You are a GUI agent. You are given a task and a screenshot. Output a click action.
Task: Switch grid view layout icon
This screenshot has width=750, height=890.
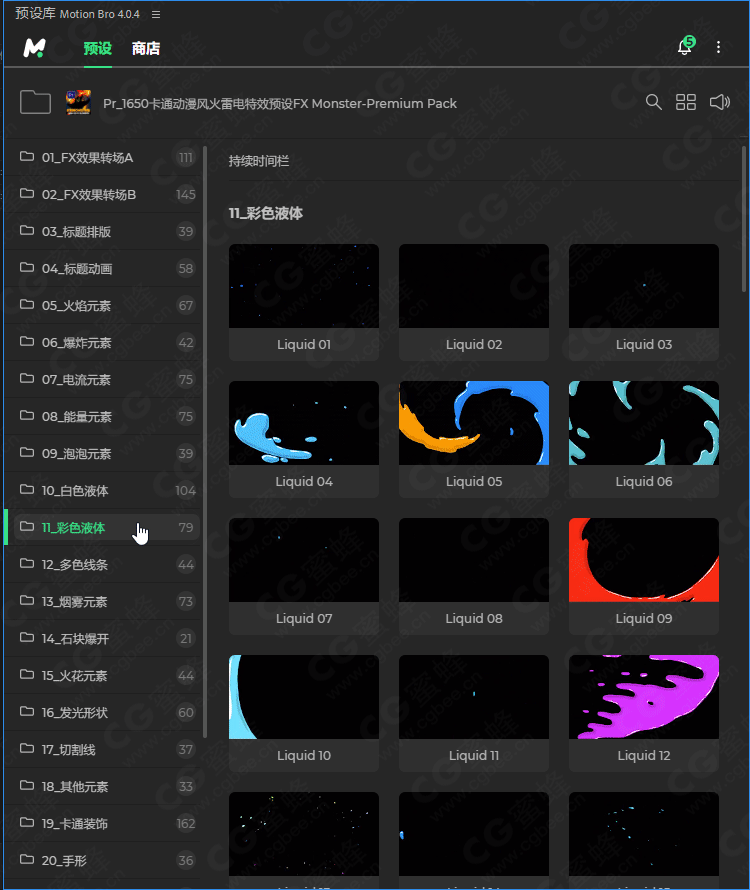(x=686, y=102)
